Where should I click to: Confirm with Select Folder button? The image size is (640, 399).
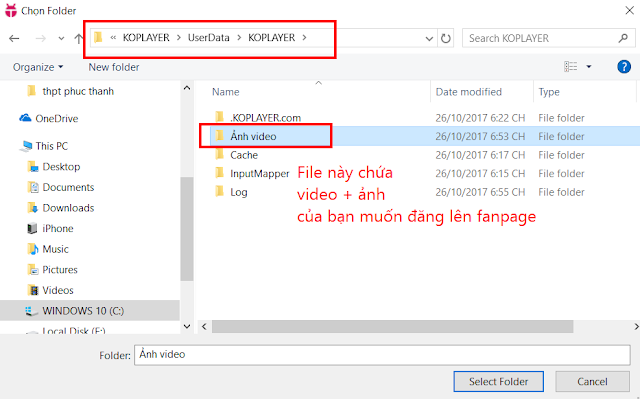(x=498, y=381)
